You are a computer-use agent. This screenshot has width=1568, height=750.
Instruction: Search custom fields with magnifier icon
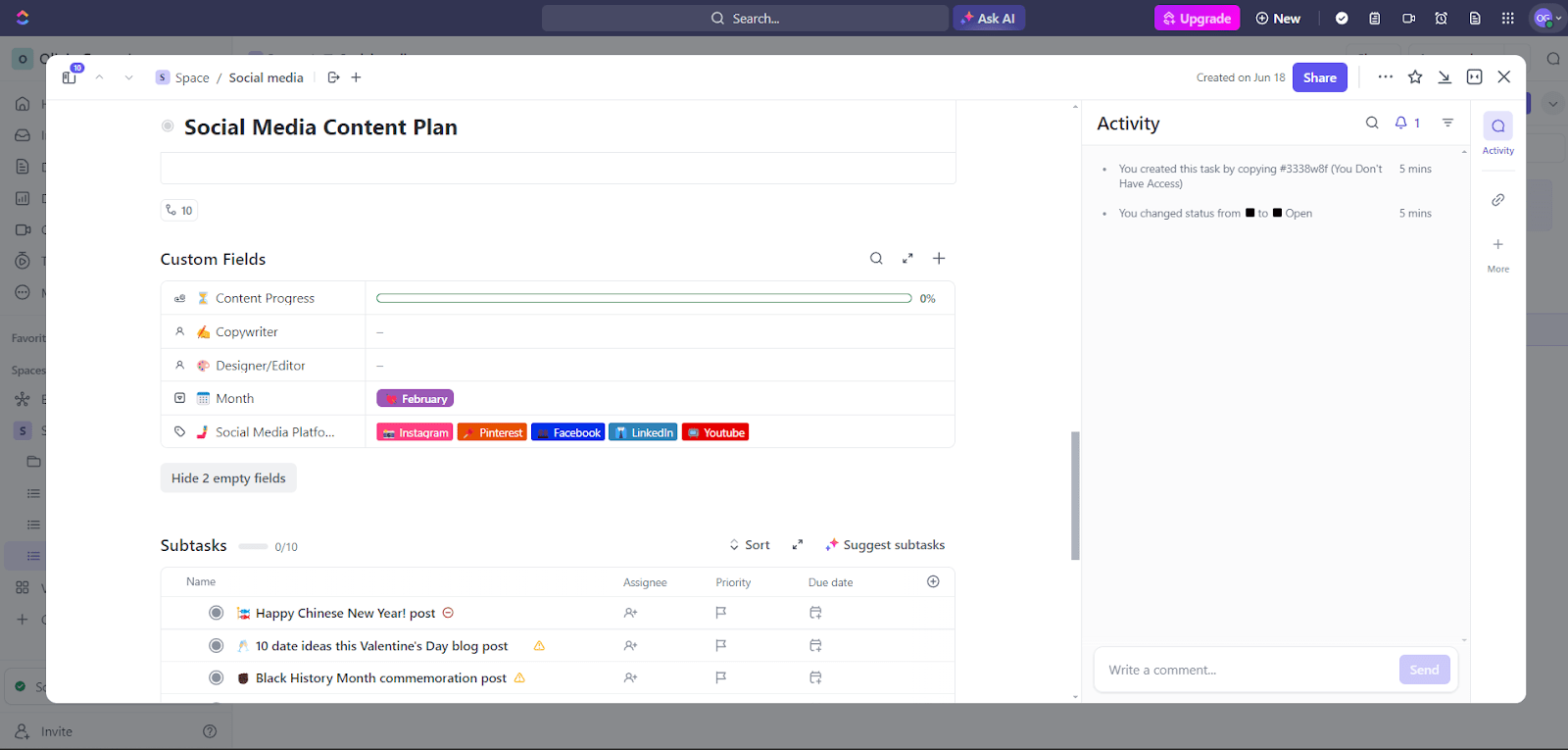click(x=876, y=259)
